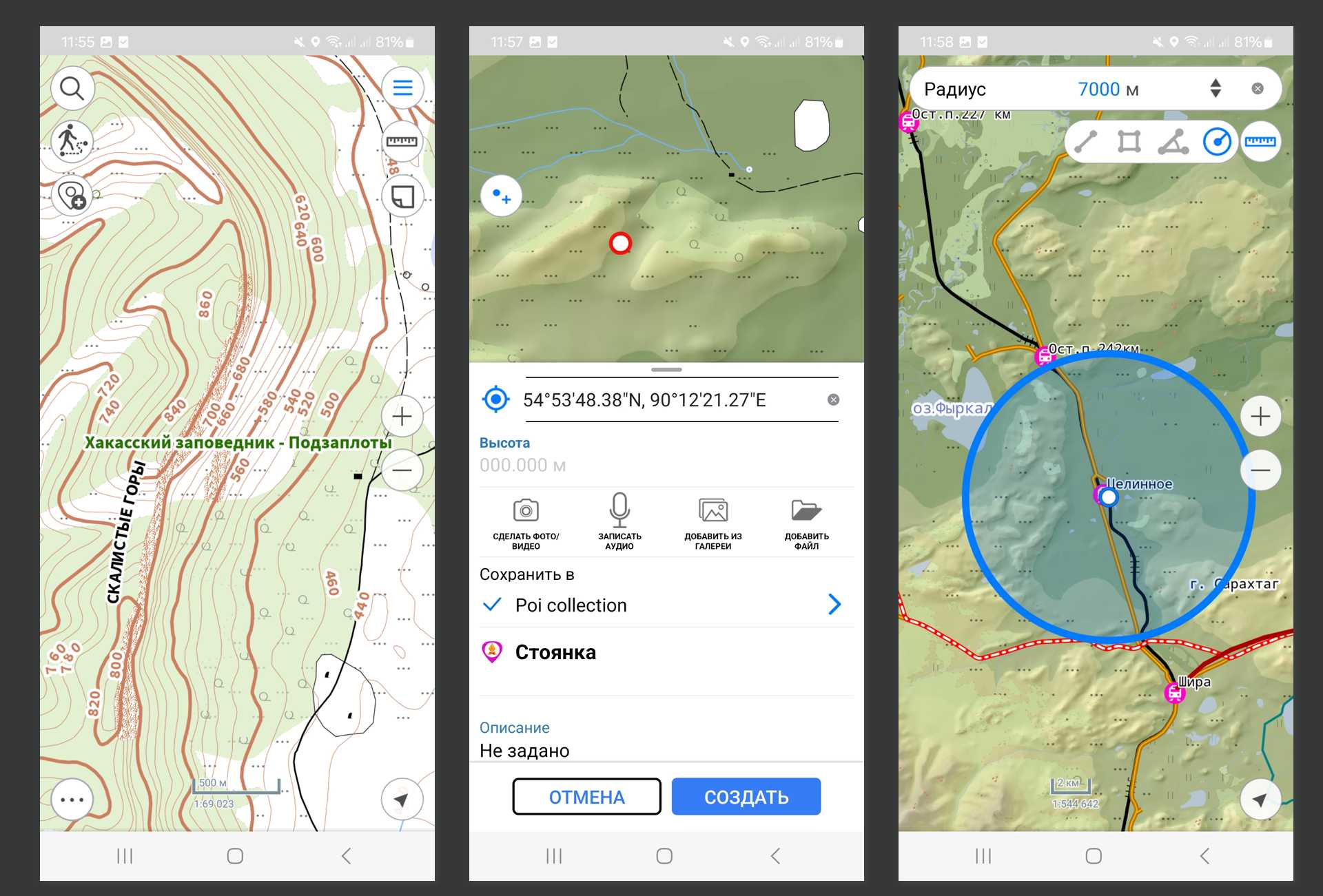Select the line distance measuring tool

[x=1085, y=142]
